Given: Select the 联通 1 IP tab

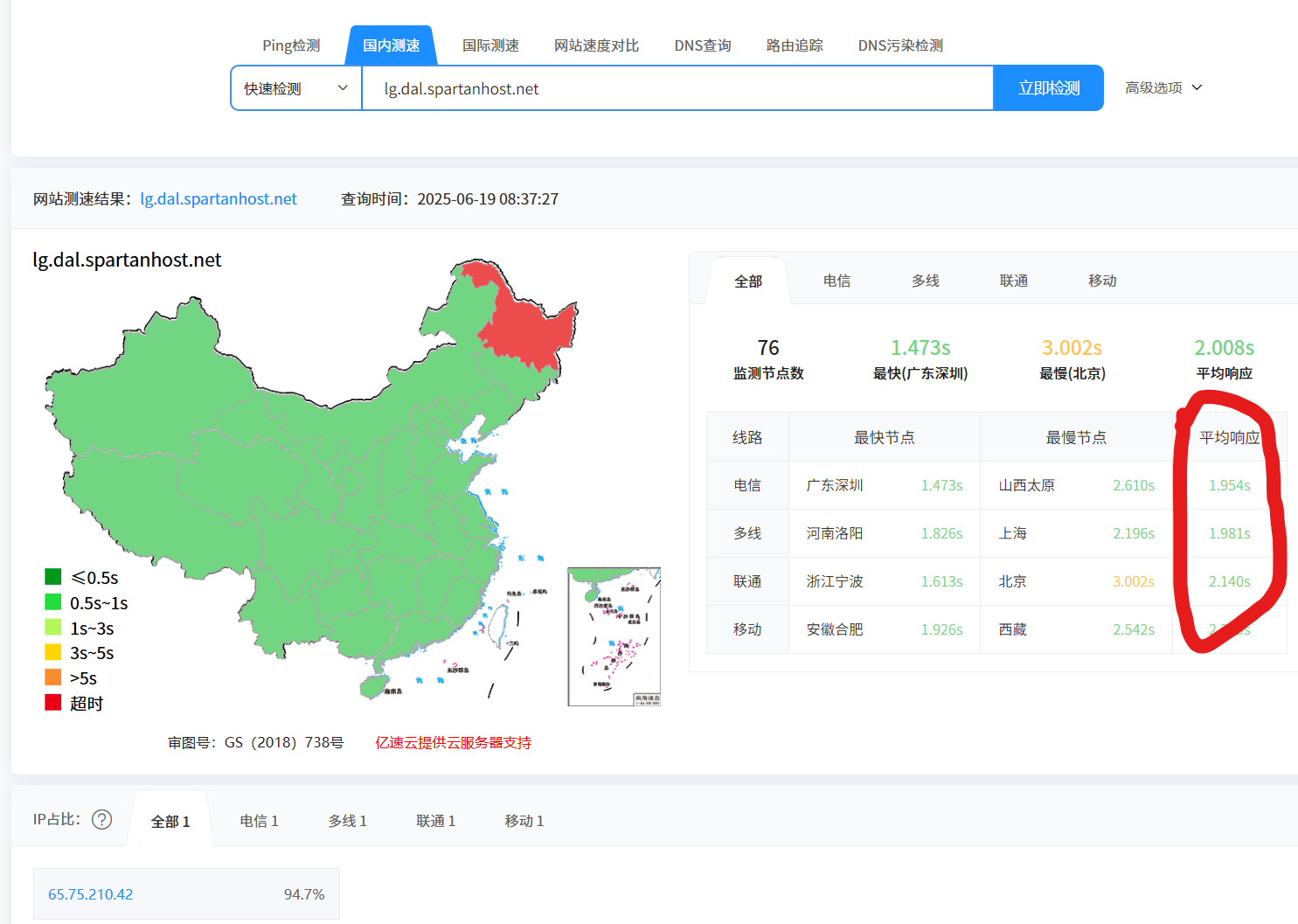Looking at the screenshot, I should click(x=435, y=821).
